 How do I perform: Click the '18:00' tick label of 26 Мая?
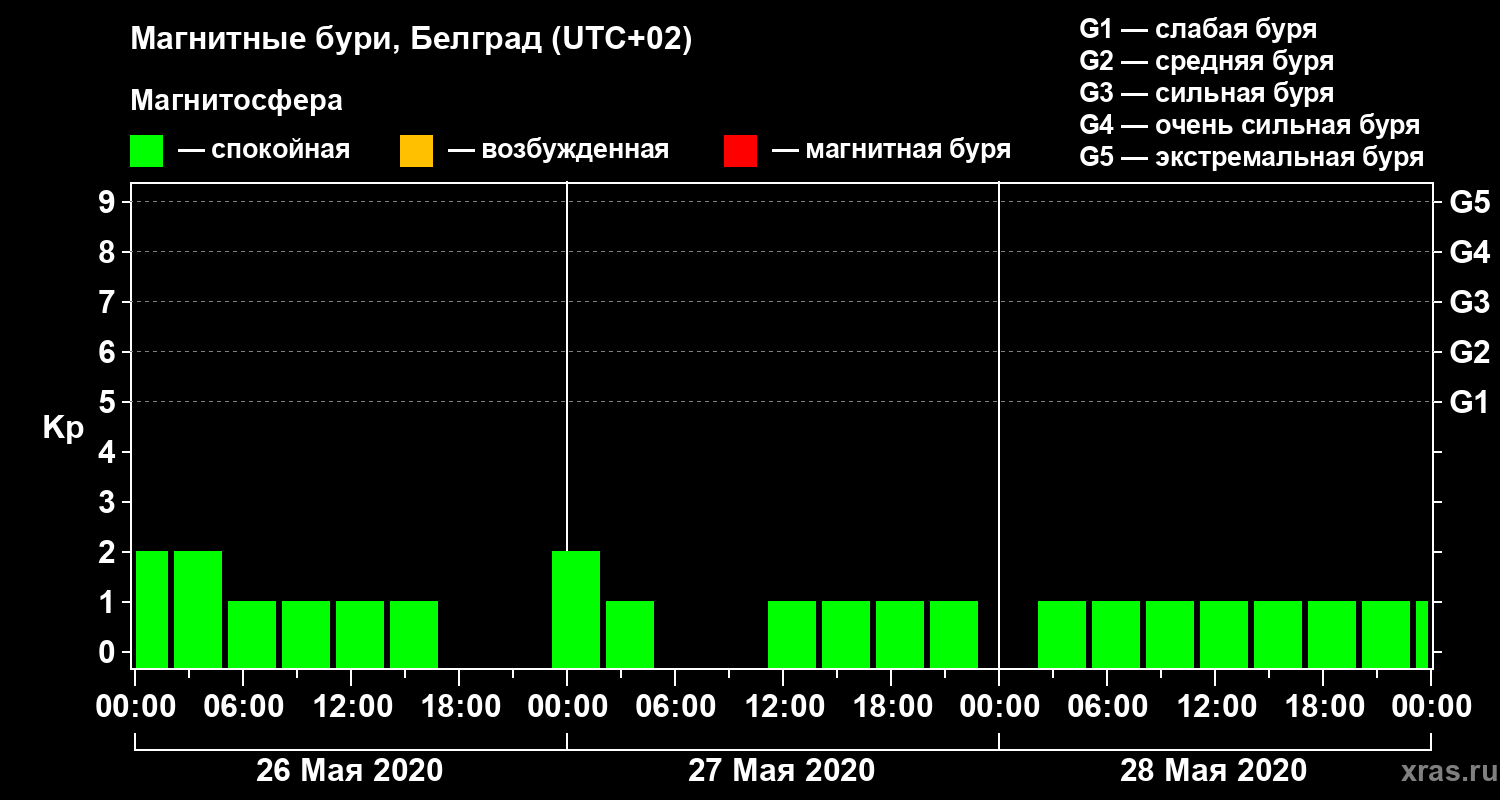(x=459, y=707)
